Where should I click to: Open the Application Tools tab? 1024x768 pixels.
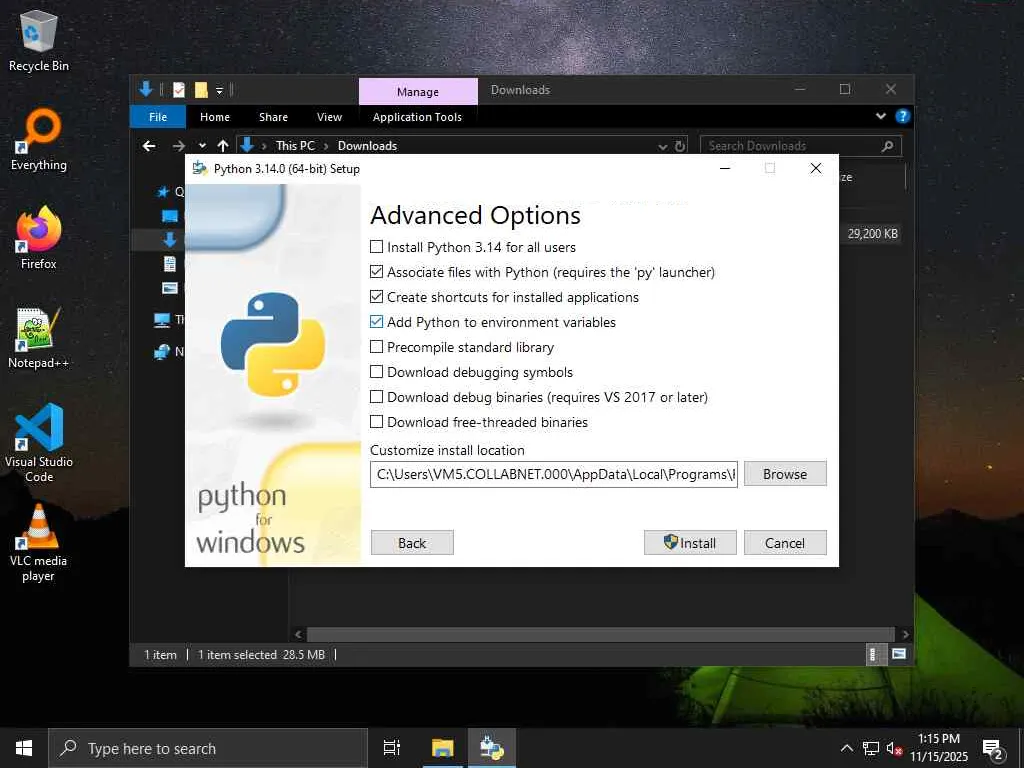point(417,117)
